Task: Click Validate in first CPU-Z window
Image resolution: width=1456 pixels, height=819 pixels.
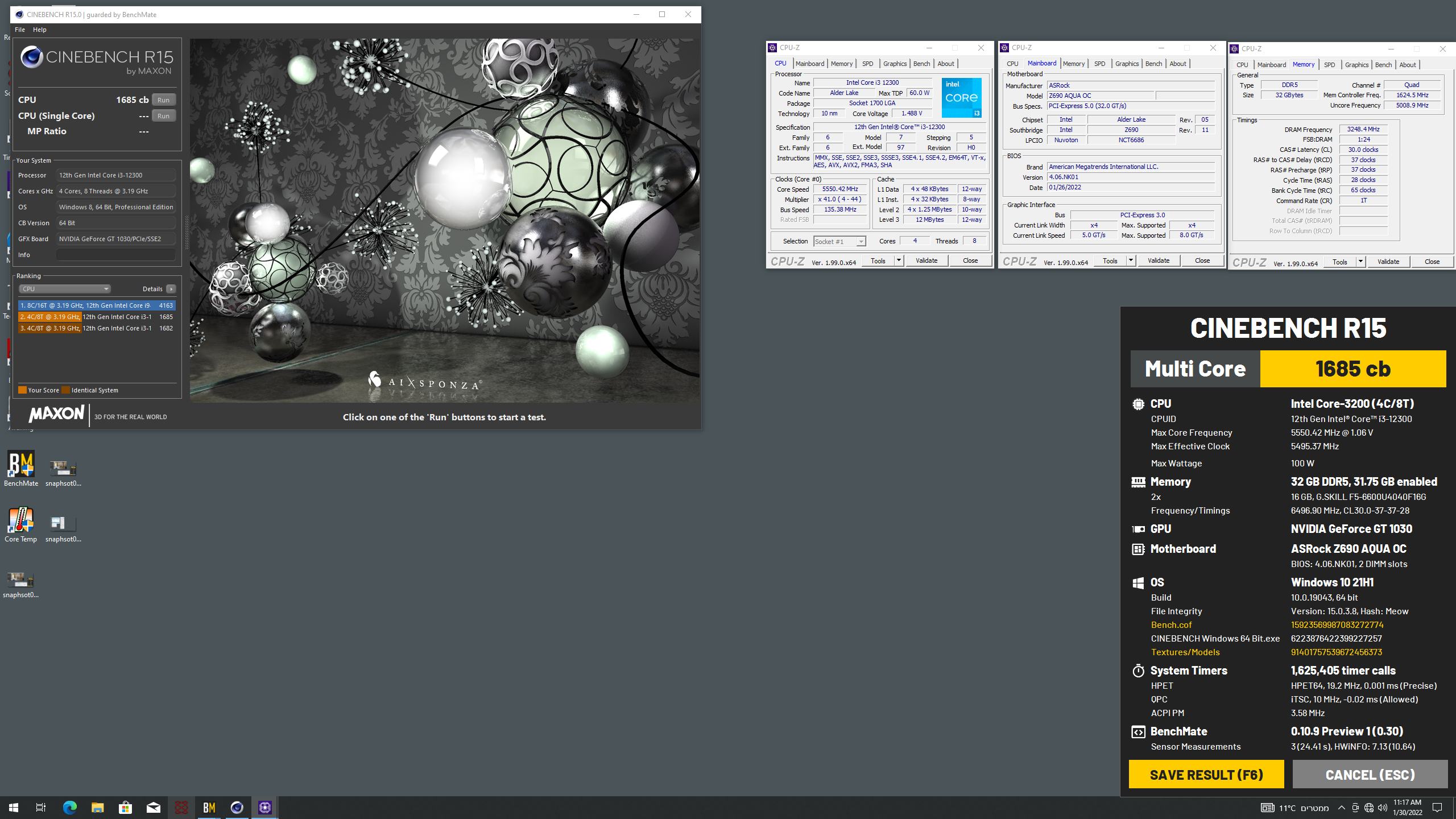Action: click(926, 260)
